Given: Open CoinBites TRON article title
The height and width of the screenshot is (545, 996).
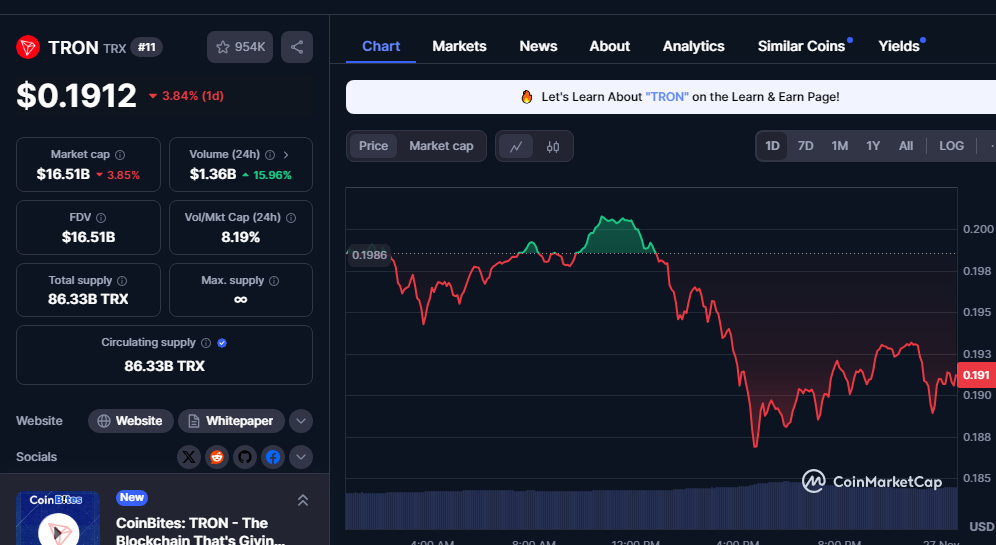Looking at the screenshot, I should click(201, 531).
